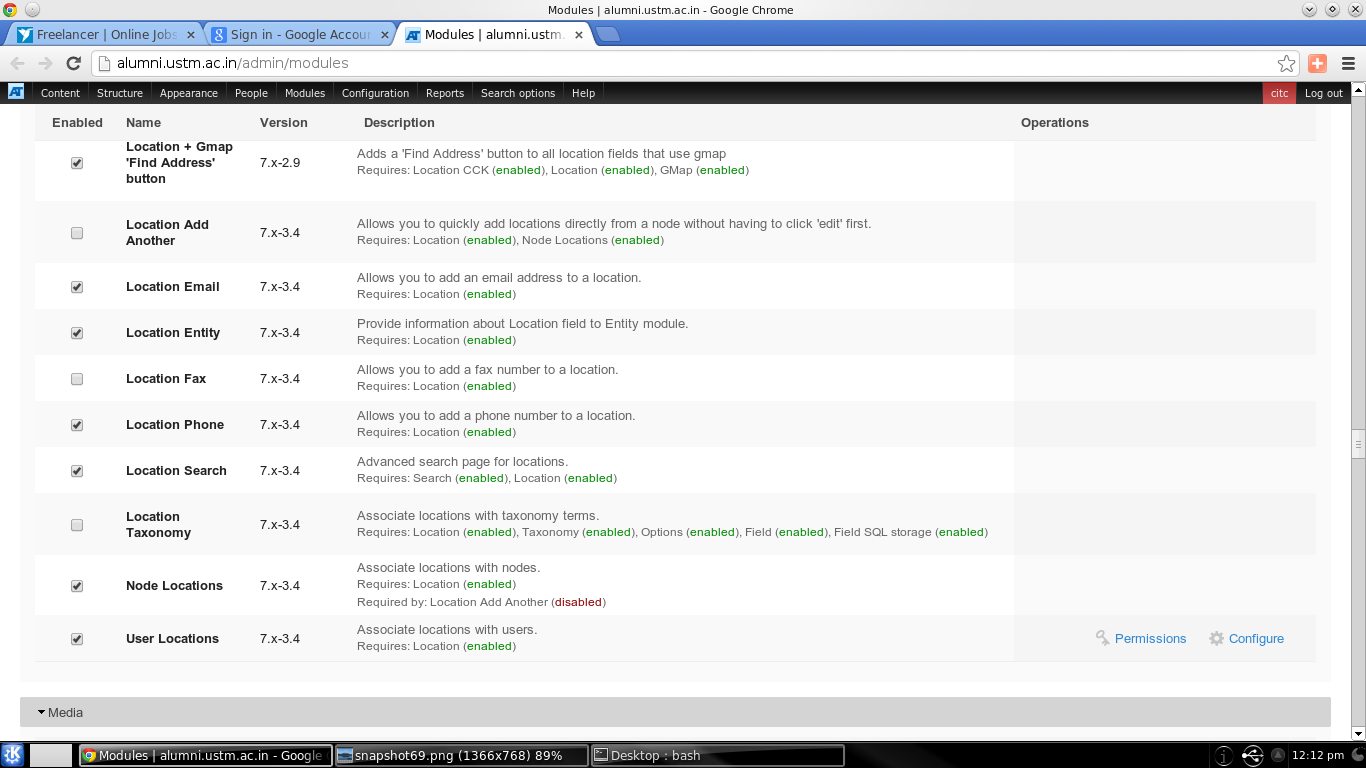
Task: Show hidden system tray icons
Action: click(1278, 755)
